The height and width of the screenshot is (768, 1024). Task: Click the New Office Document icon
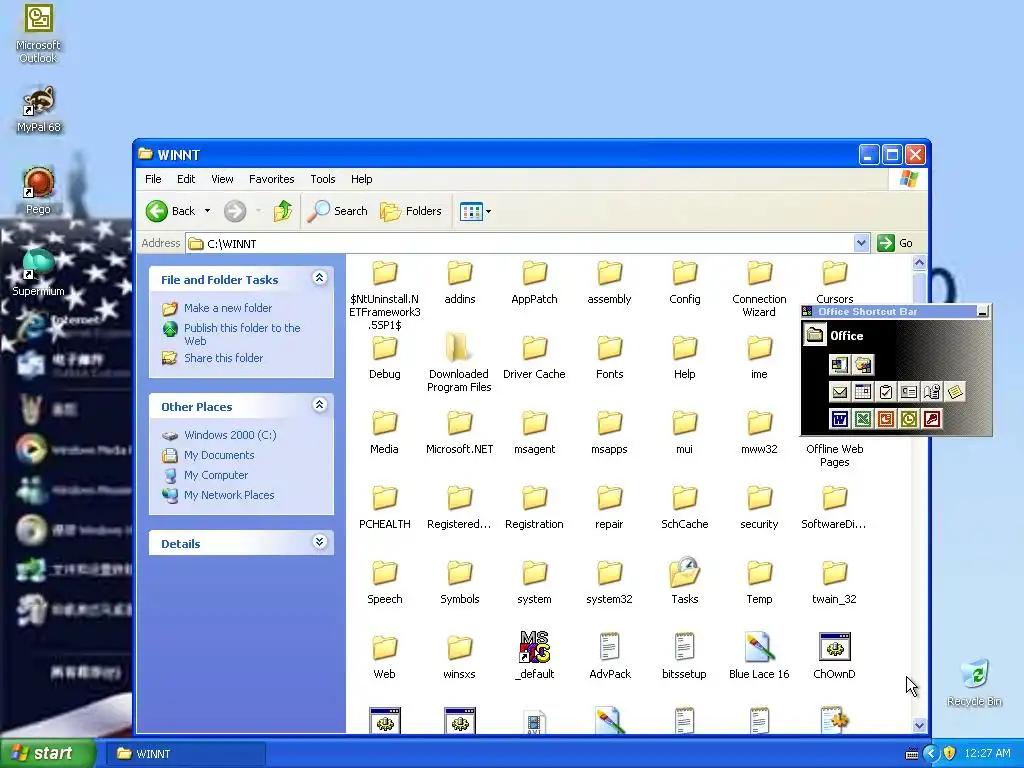click(840, 365)
